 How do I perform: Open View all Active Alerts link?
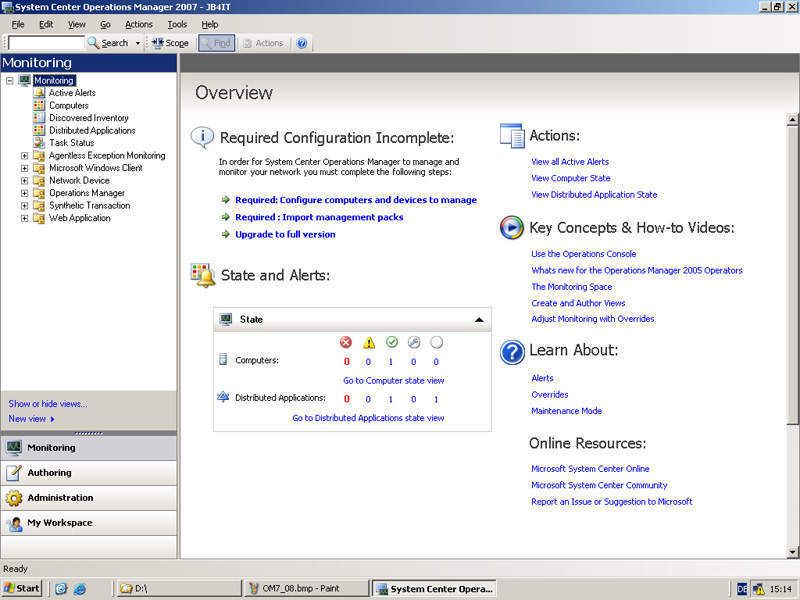pyautogui.click(x=570, y=162)
